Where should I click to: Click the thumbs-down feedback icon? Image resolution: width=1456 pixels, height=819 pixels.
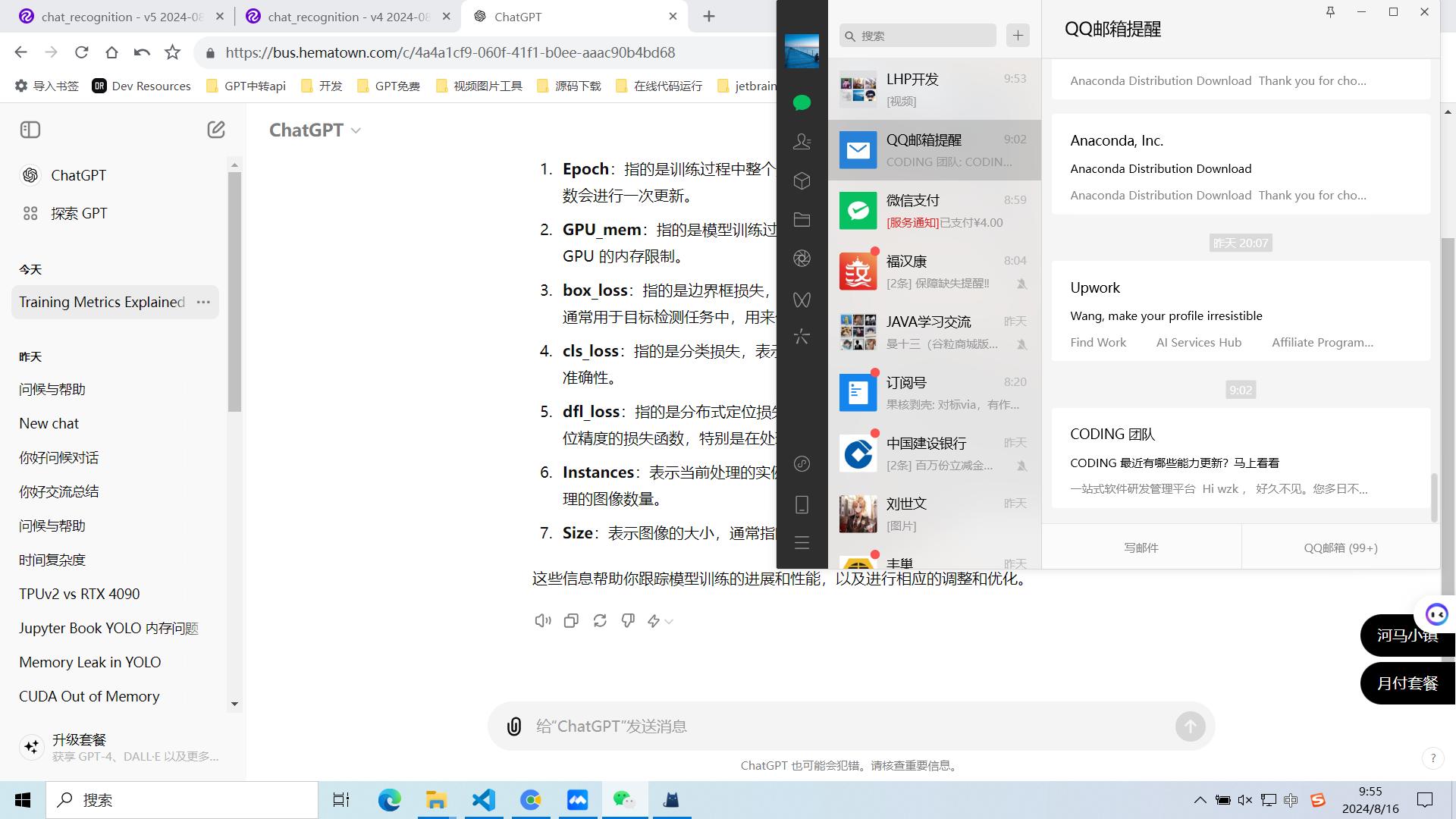(x=628, y=621)
